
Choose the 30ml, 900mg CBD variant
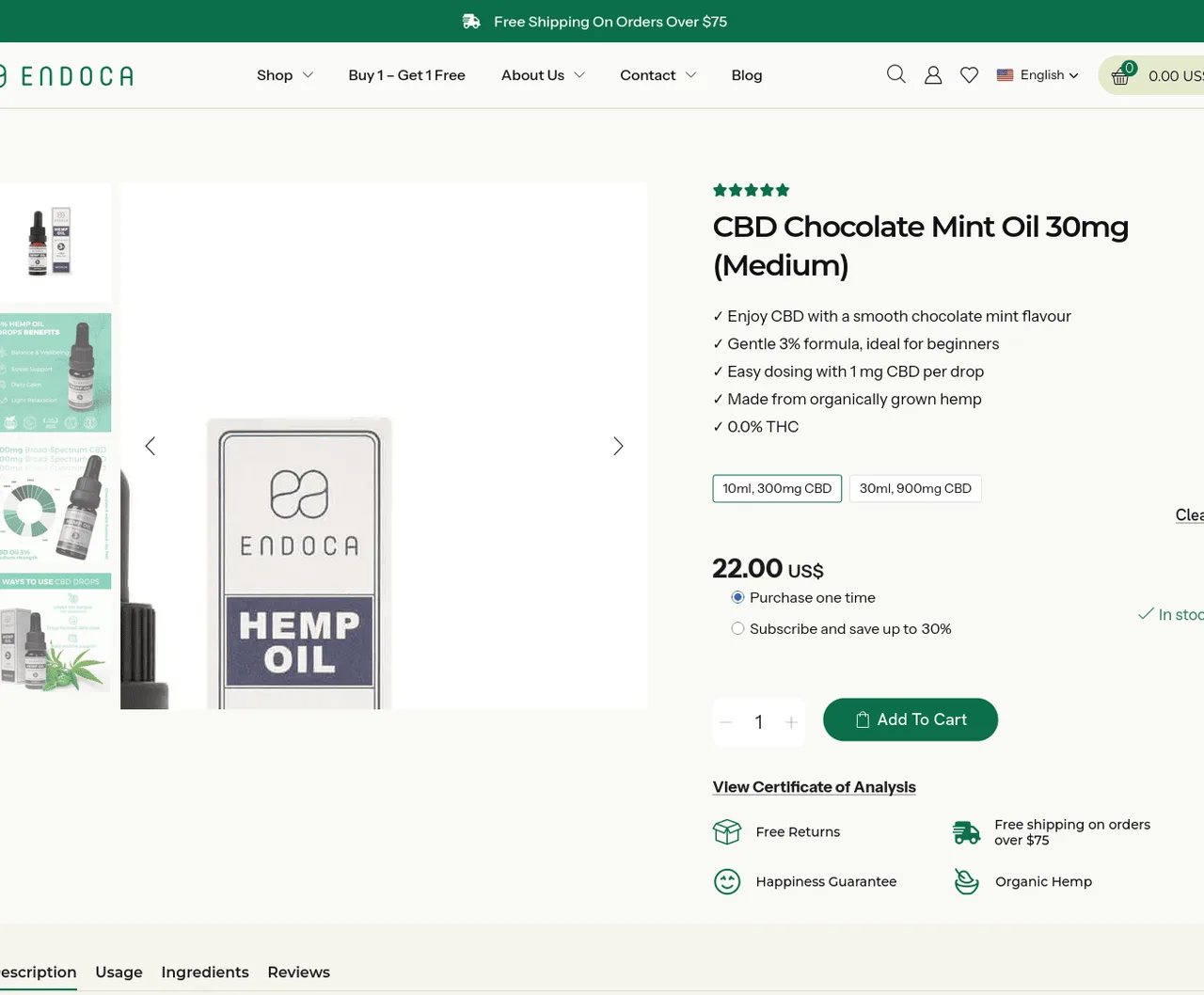(915, 488)
